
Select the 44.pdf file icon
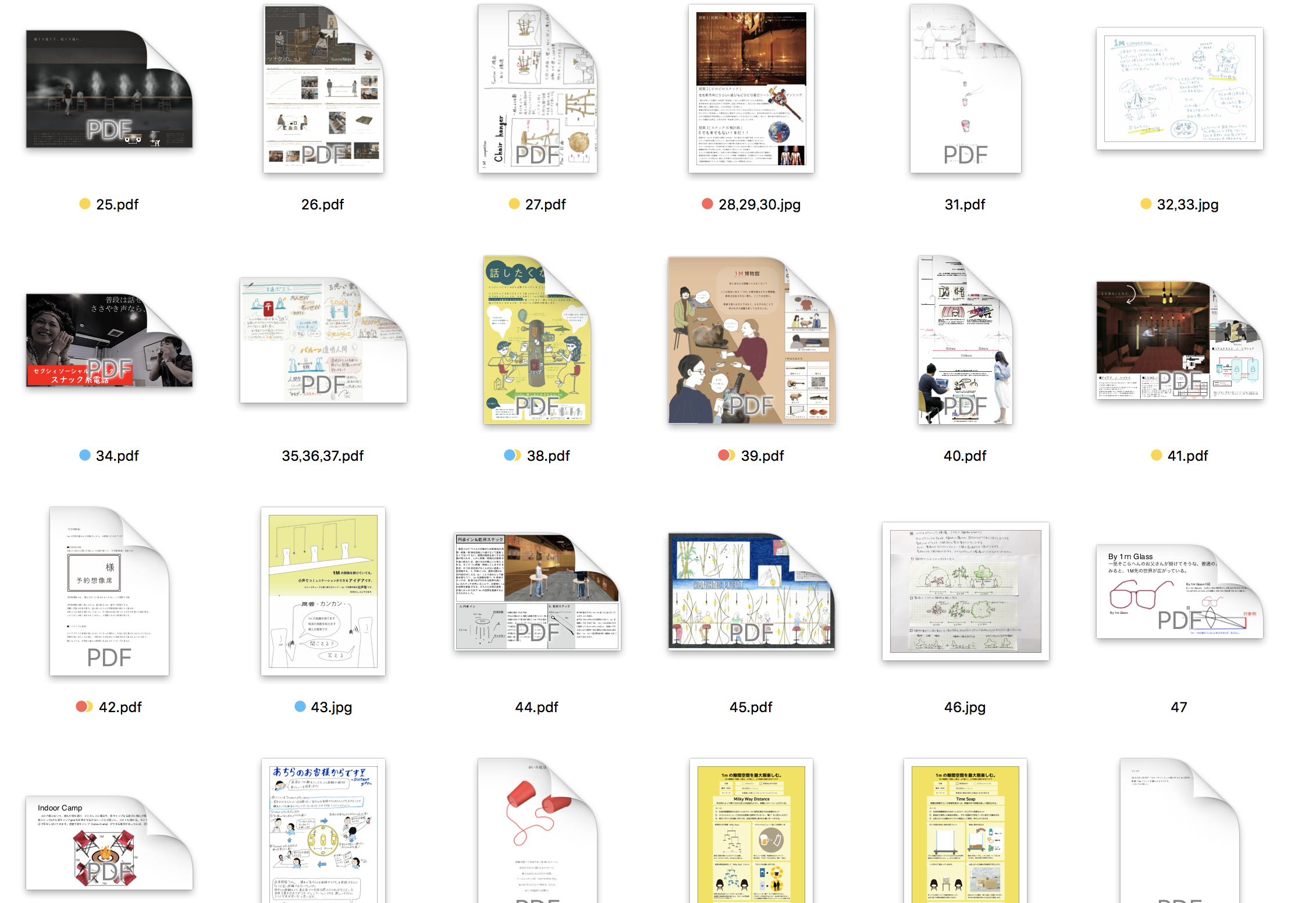(x=537, y=591)
